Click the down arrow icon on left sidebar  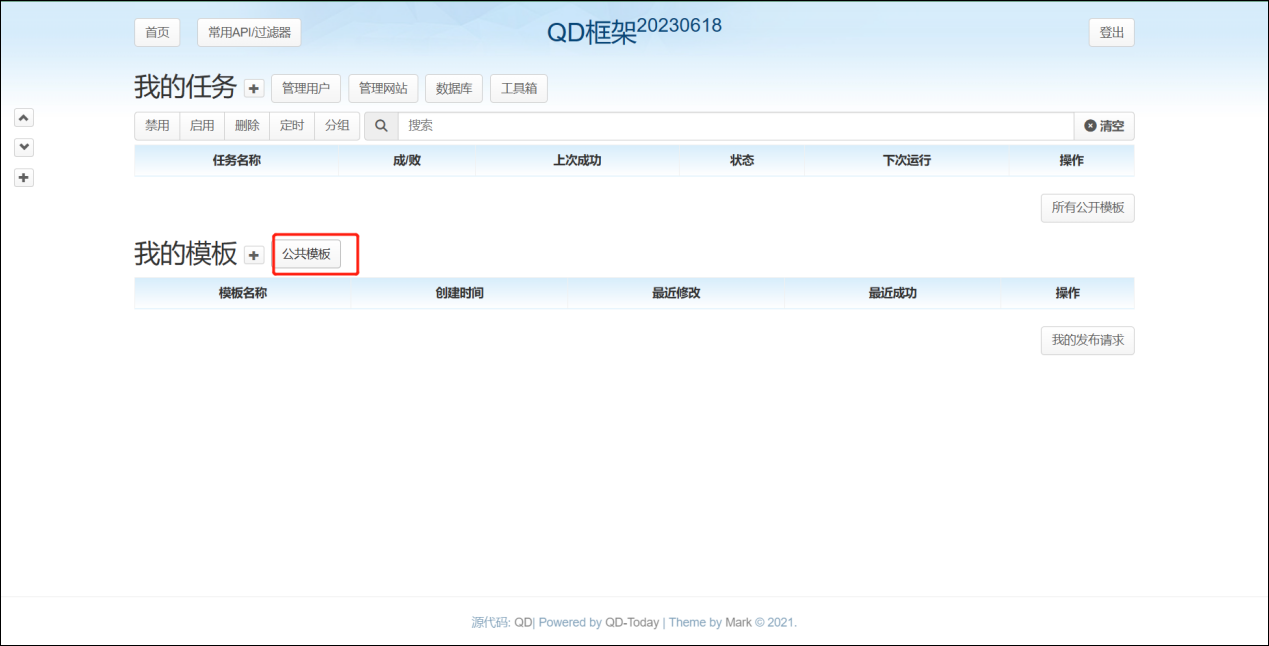pyautogui.click(x=25, y=147)
